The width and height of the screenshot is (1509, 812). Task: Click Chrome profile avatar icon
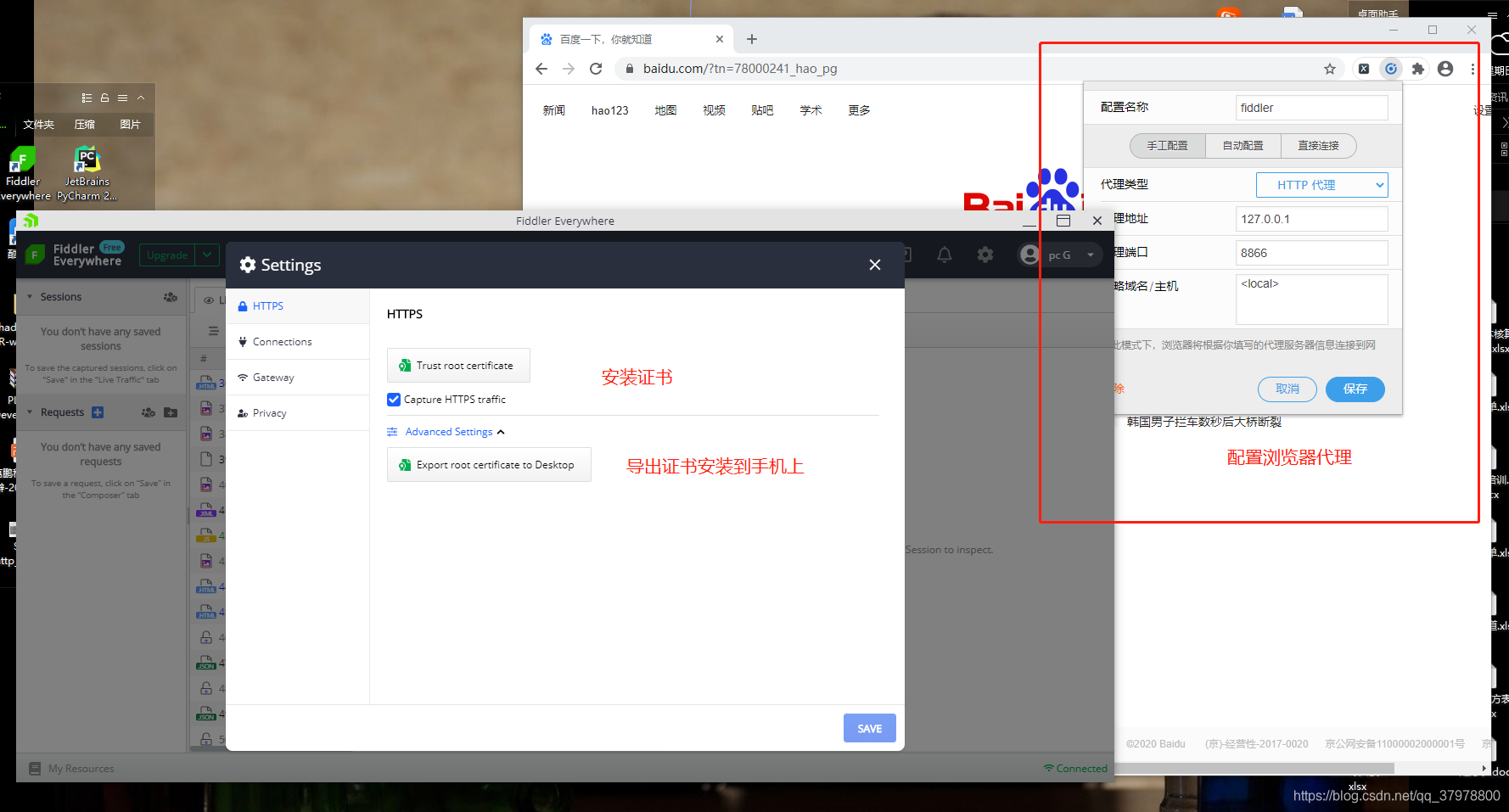pos(1445,69)
